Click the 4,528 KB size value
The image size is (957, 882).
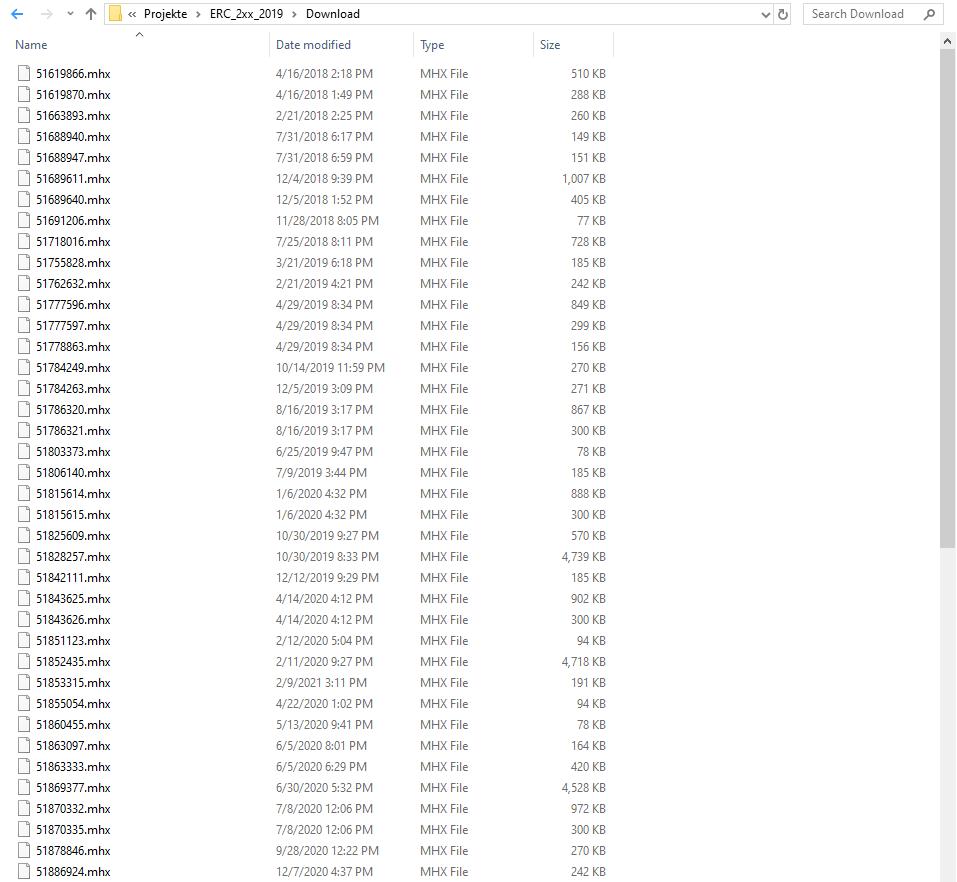click(x=583, y=787)
